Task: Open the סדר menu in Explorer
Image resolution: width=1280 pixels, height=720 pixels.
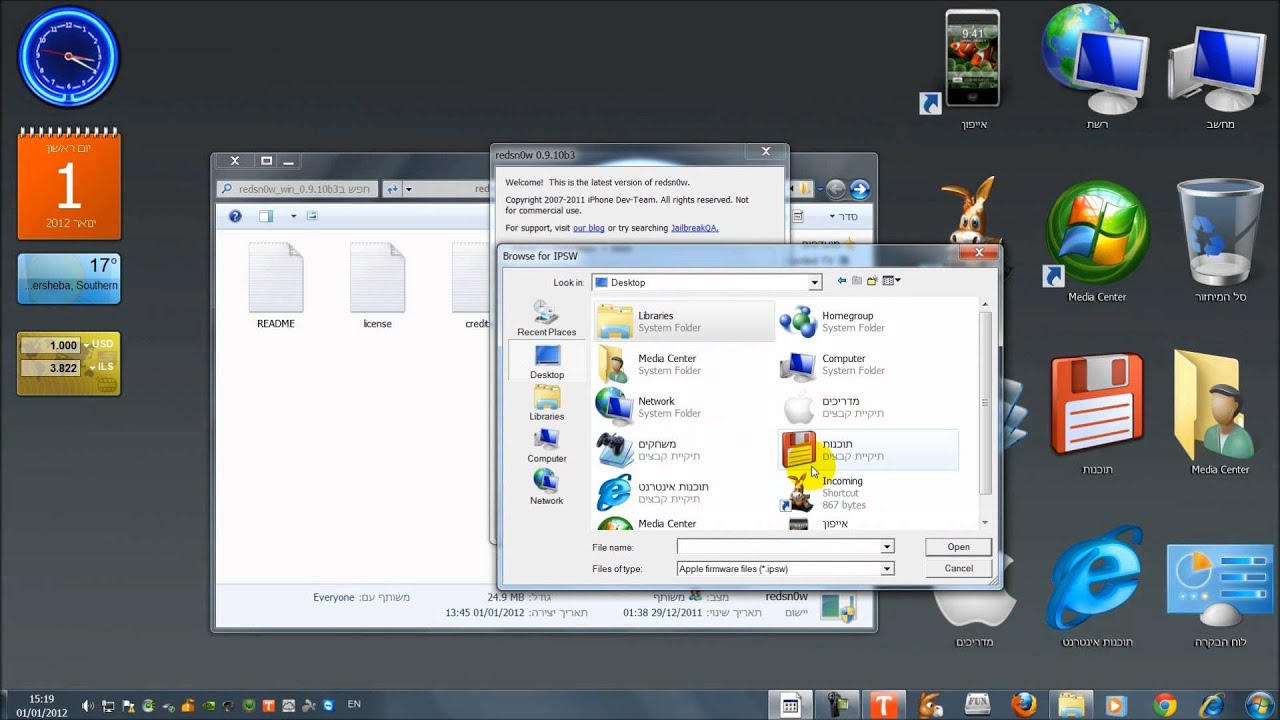Action: pos(845,216)
